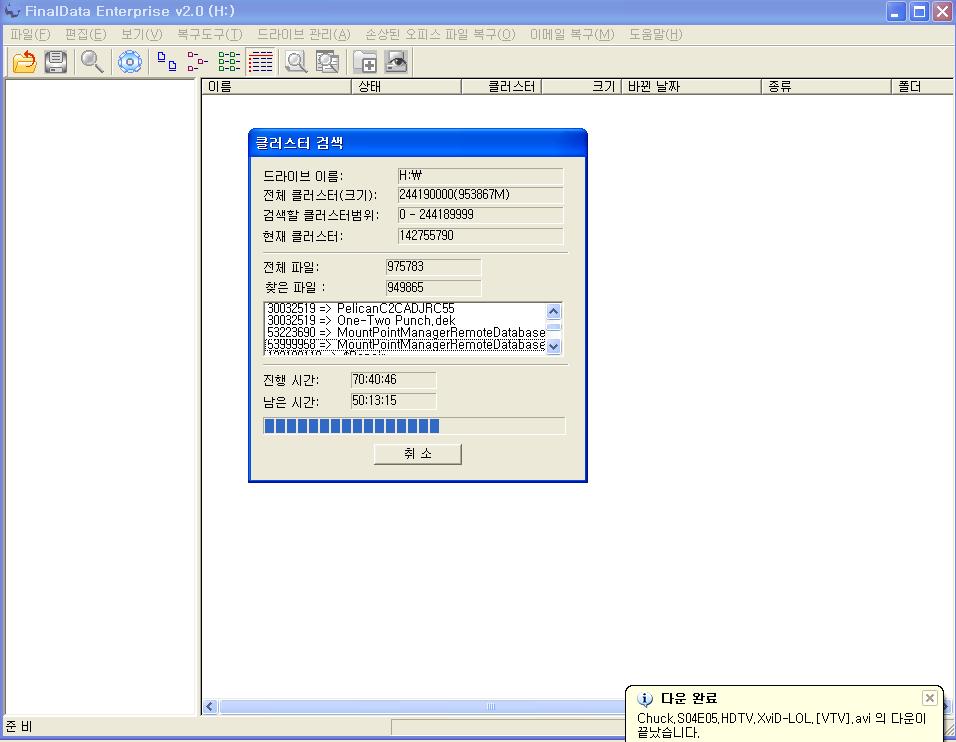Open the 보기(V) menu

(141, 35)
